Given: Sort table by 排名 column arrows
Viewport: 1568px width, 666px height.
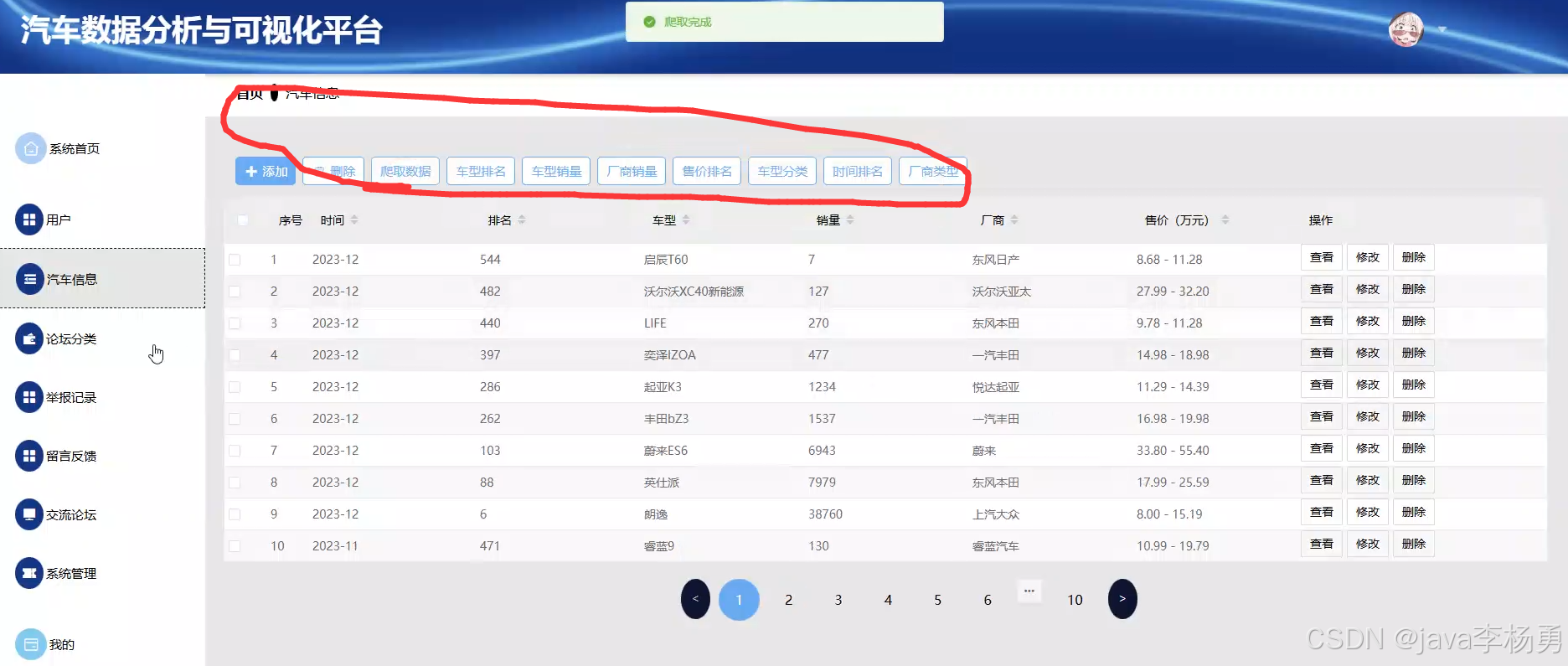Looking at the screenshot, I should (x=522, y=219).
